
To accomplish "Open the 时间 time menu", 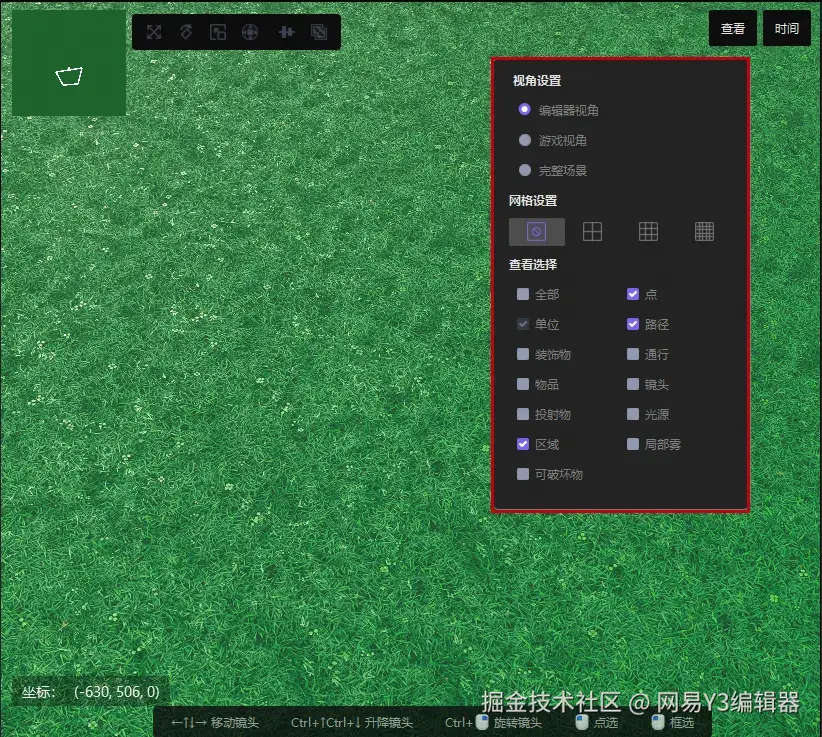I will point(786,28).
